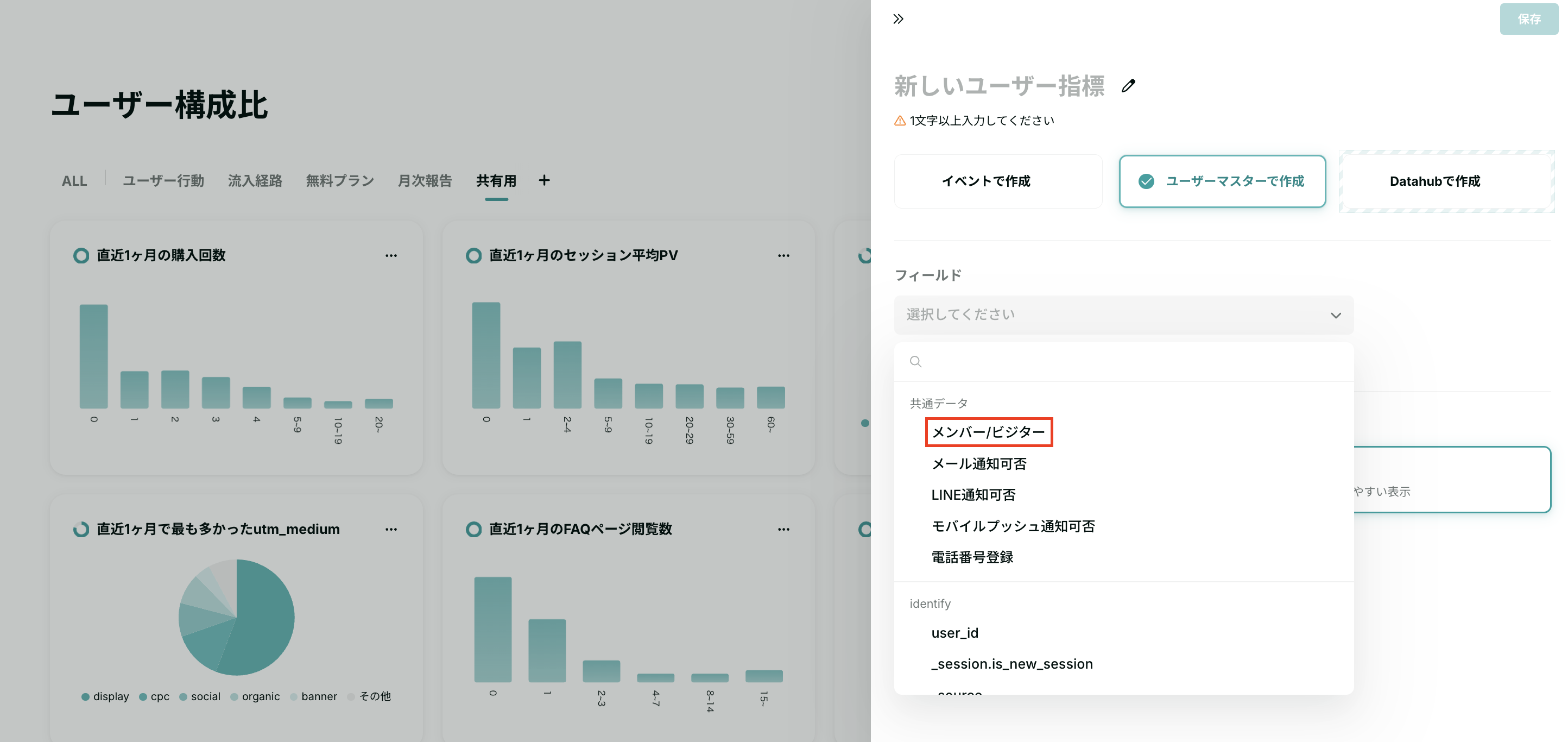Image resolution: width=1568 pixels, height=742 pixels.
Task: Click the その他 legend item
Action: click(x=369, y=697)
